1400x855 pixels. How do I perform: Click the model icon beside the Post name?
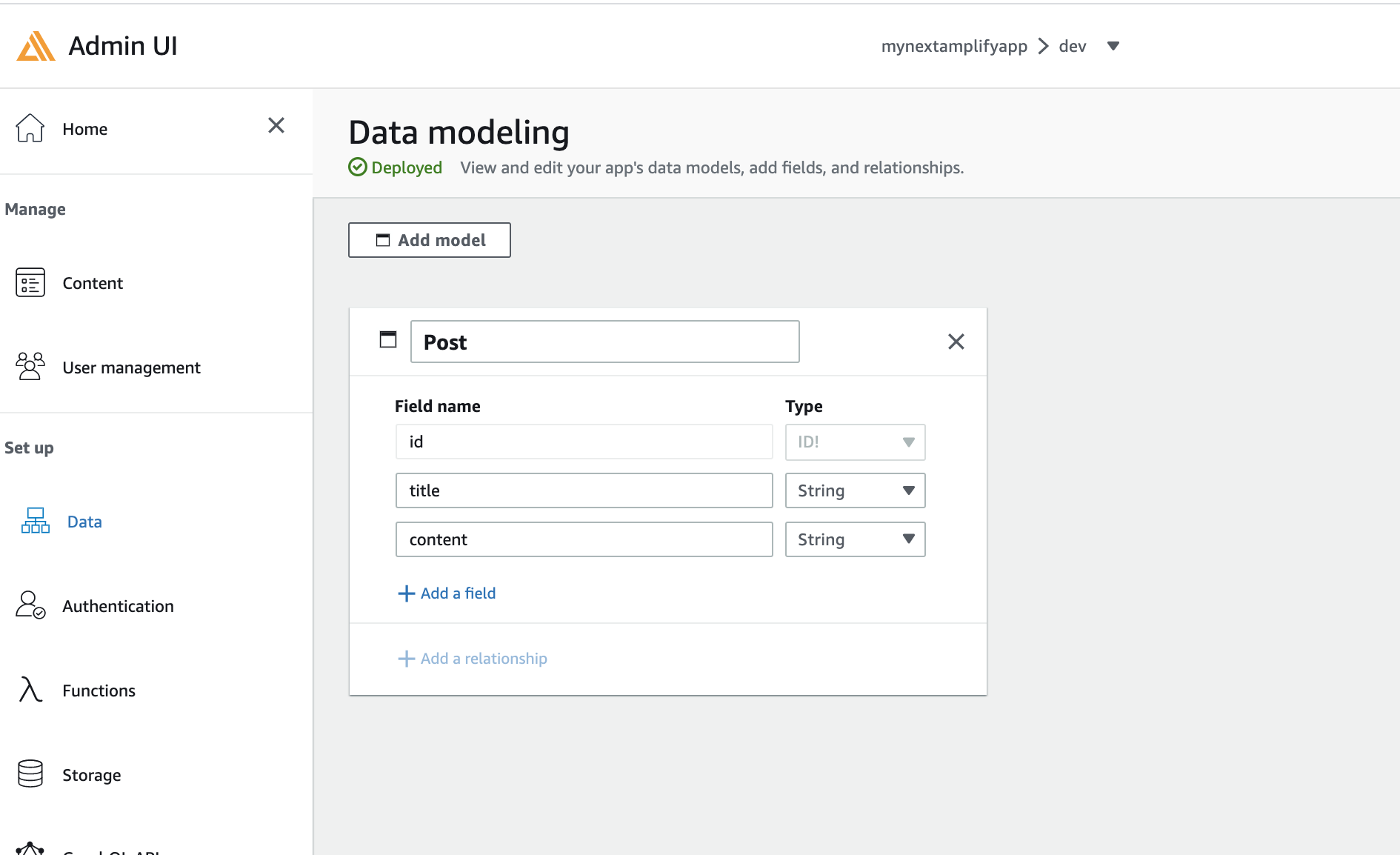pos(387,339)
